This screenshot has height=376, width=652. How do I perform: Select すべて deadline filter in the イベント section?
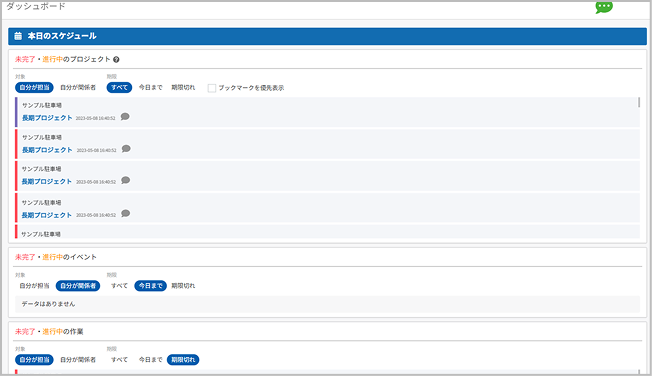tap(119, 286)
